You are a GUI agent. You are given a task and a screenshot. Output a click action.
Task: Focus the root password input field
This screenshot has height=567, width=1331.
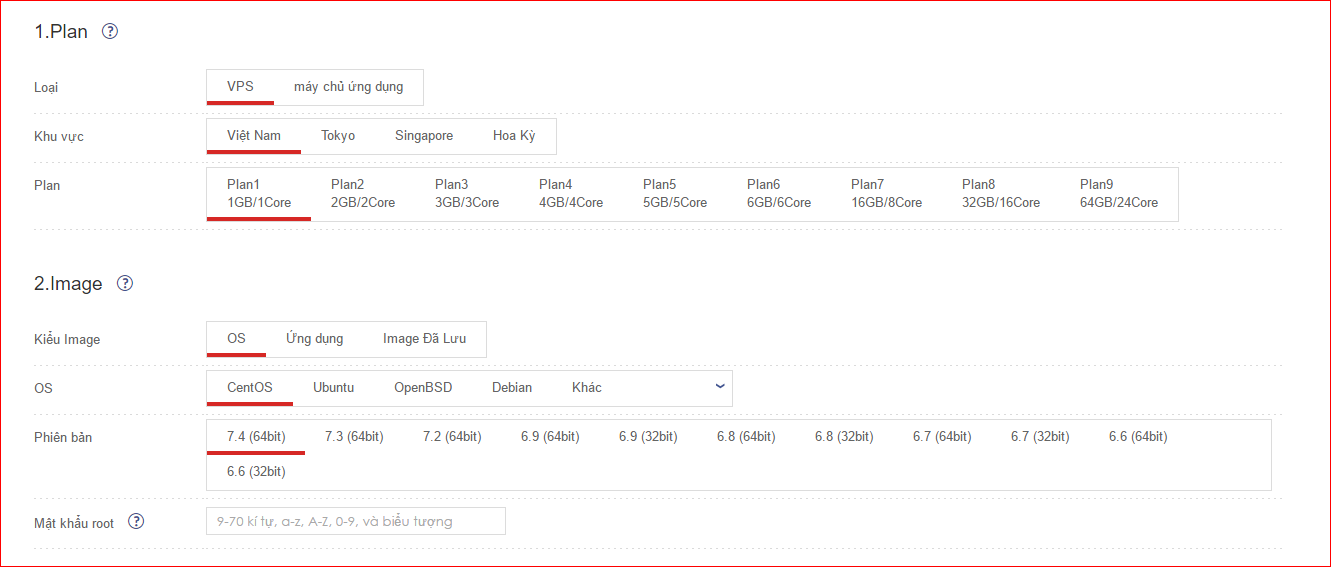point(356,521)
